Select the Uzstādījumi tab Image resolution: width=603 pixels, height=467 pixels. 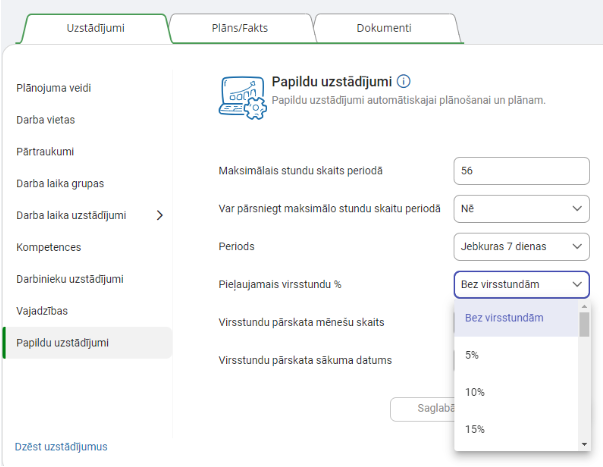[95, 28]
